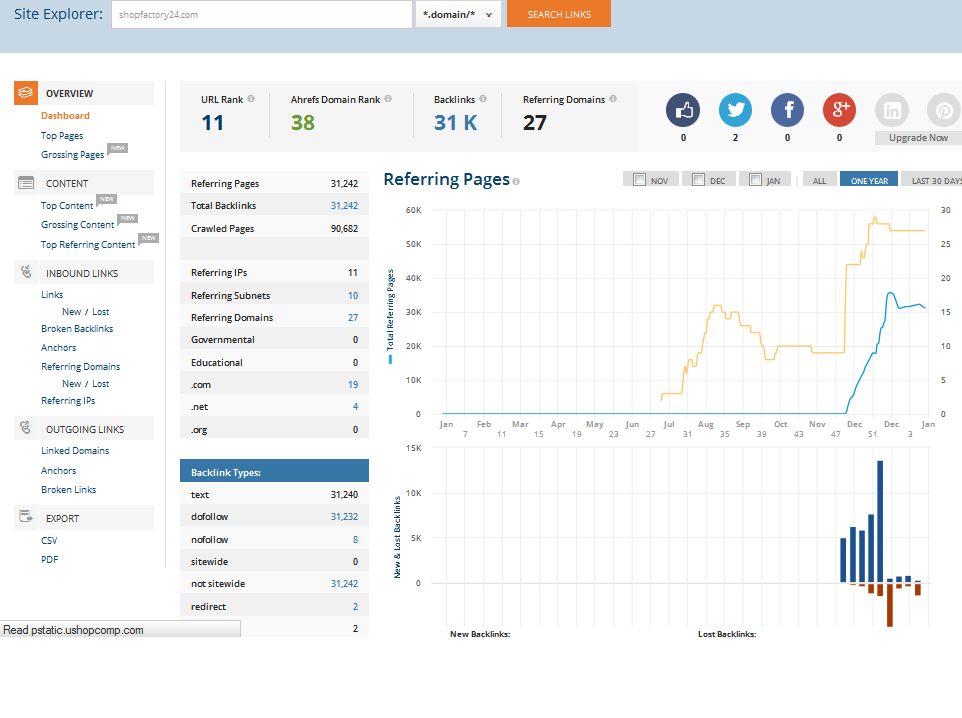
Task: Click the greyed LinkedIn icon
Action: [x=891, y=110]
